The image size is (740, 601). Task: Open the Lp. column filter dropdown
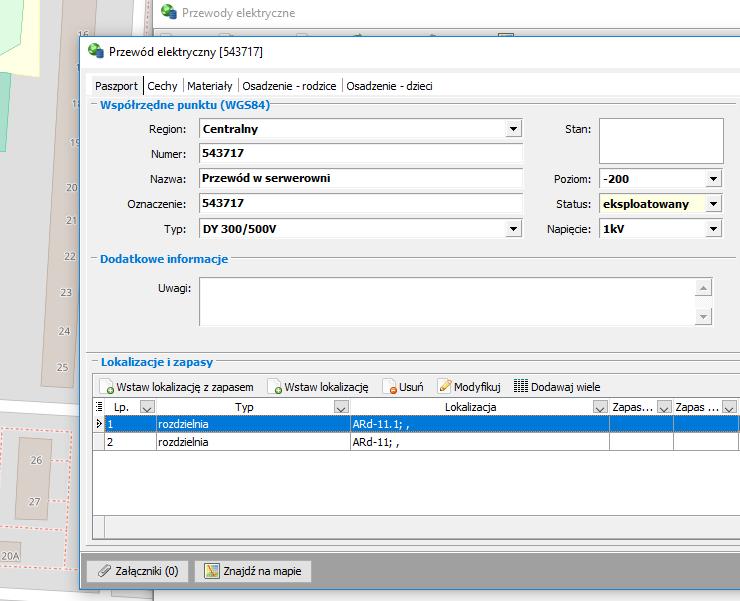[x=147, y=407]
